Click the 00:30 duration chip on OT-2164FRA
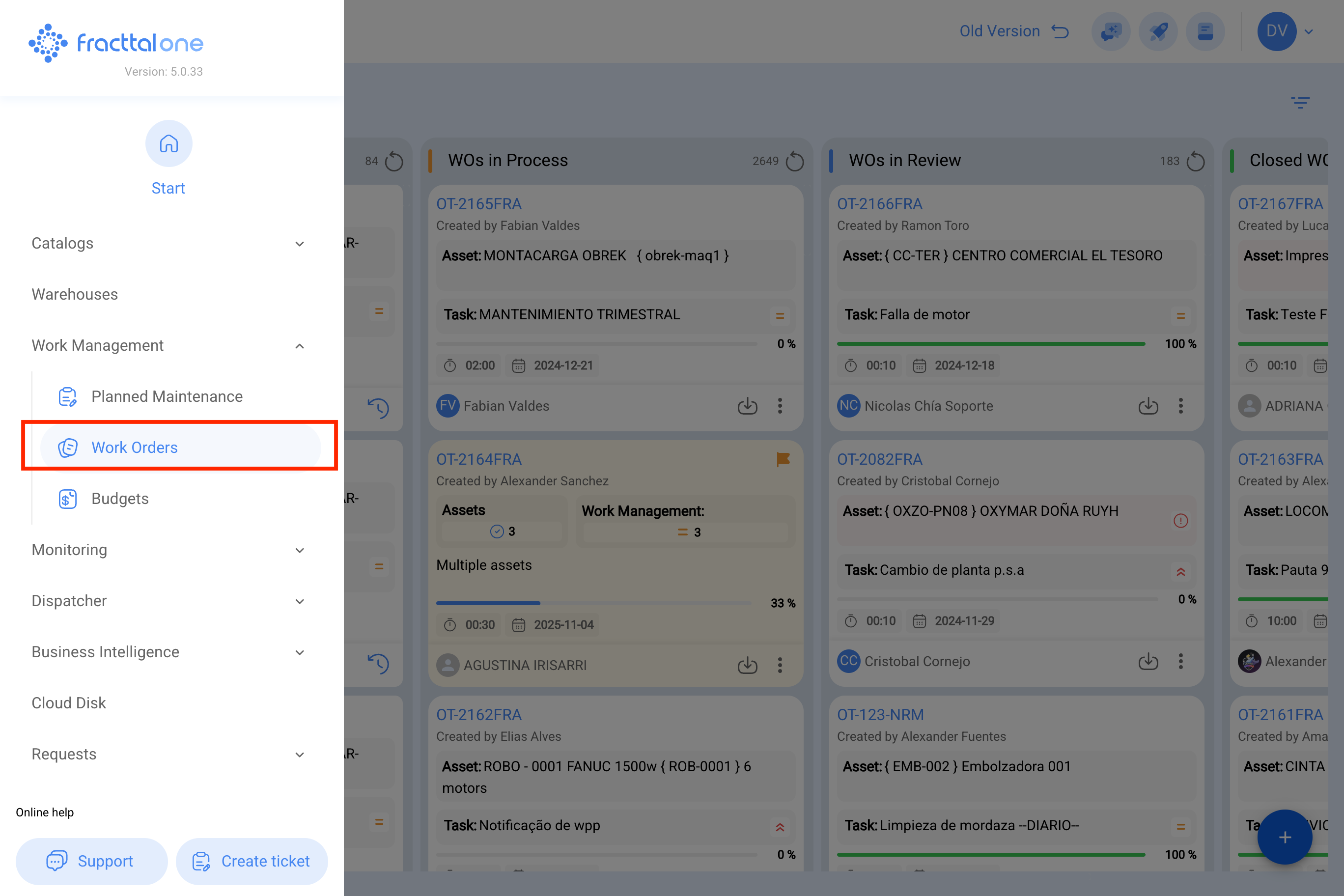 (x=469, y=624)
